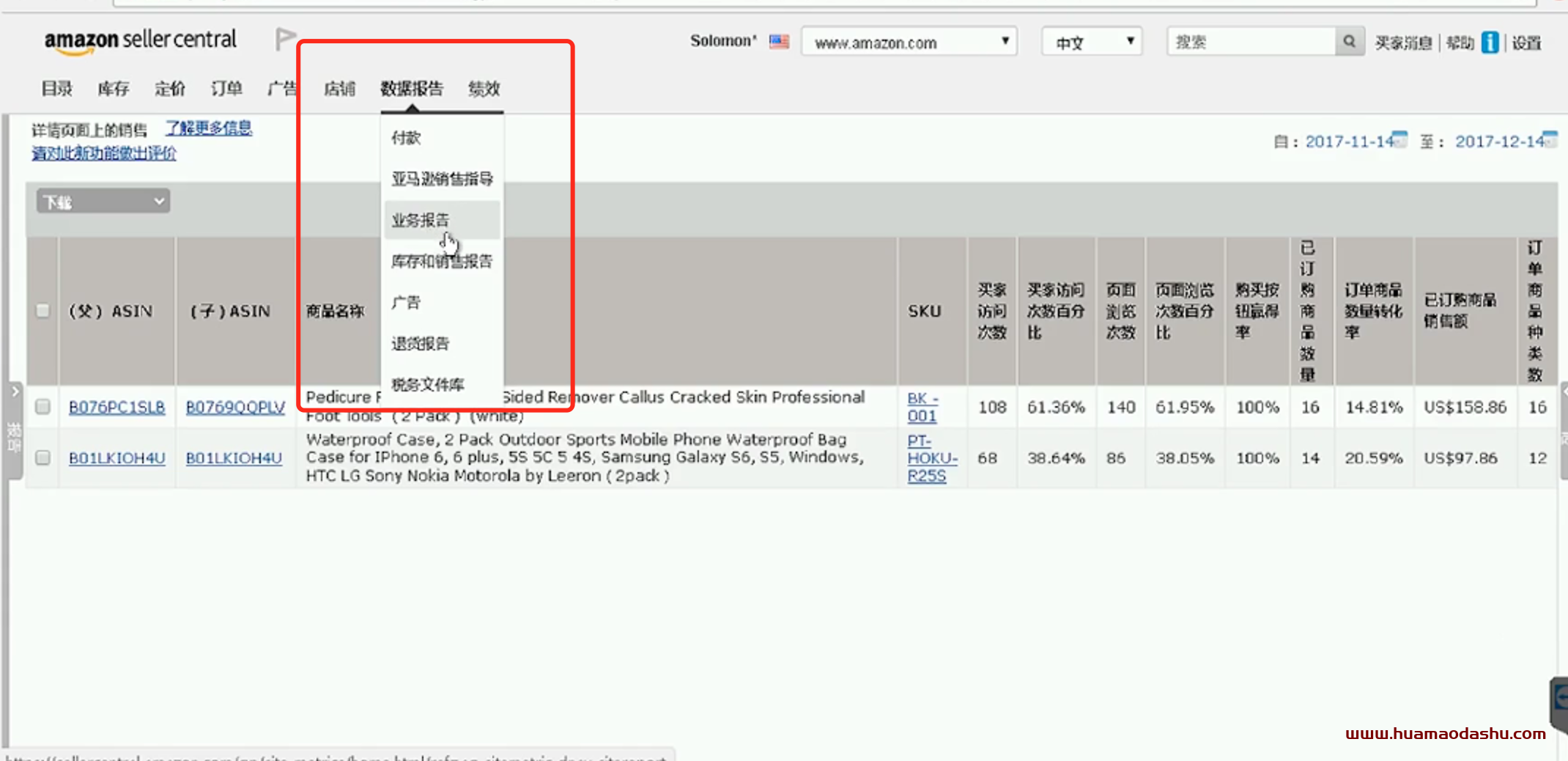
Task: Open the 广告 top navigation menu
Action: [x=281, y=89]
